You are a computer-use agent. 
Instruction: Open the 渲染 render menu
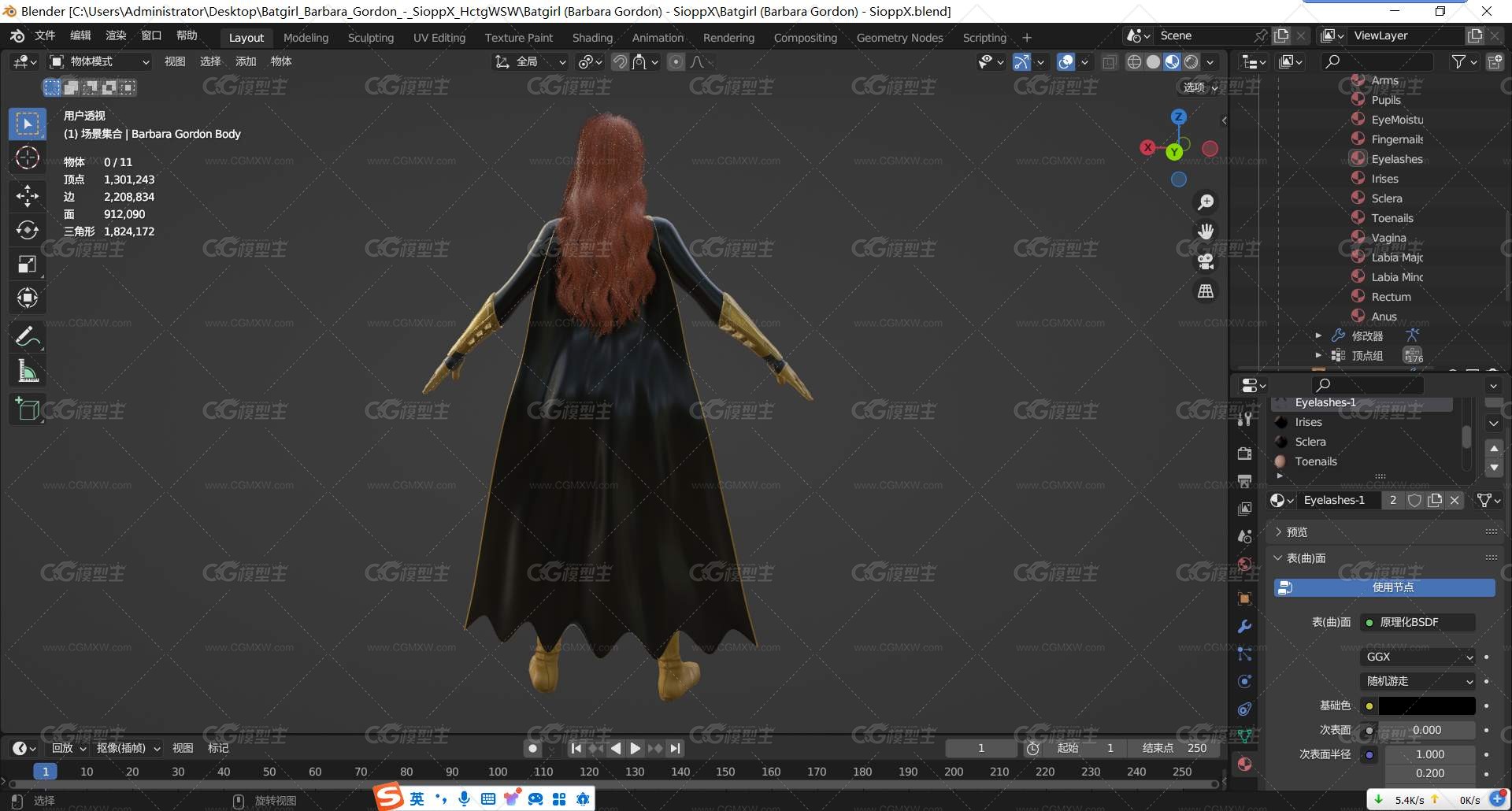(116, 35)
